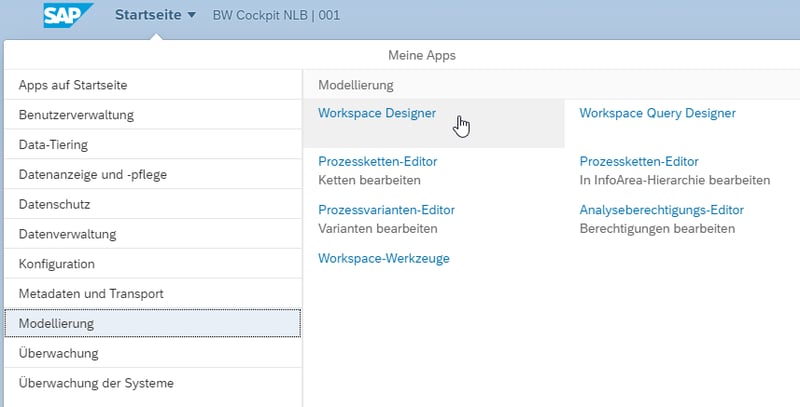Click the SAP logo
800x407 pixels.
pos(67,15)
